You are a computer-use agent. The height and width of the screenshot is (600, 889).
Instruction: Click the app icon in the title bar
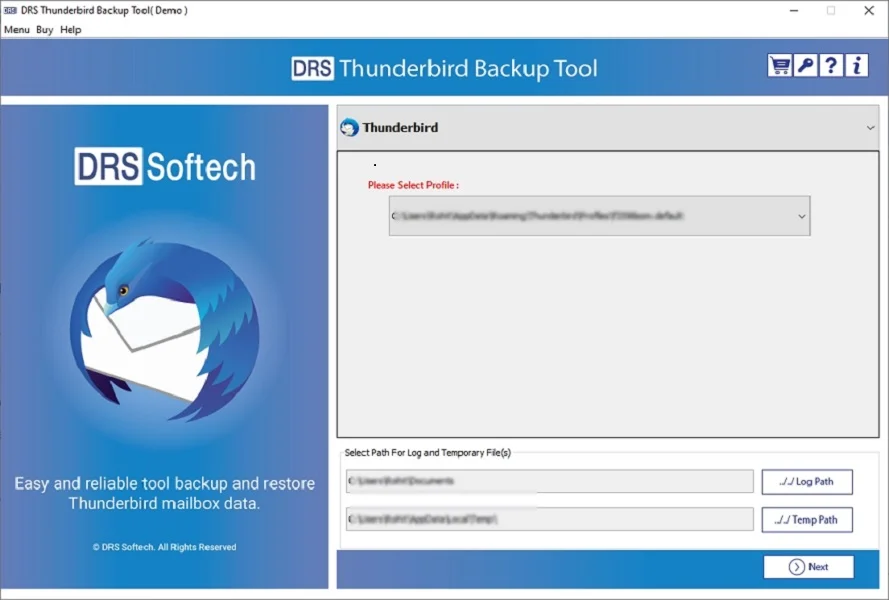(x=12, y=9)
